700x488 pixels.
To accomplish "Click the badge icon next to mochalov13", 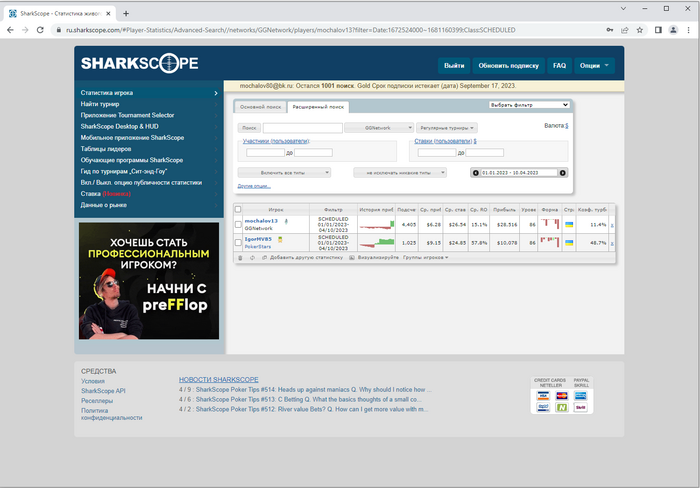I will (286, 221).
